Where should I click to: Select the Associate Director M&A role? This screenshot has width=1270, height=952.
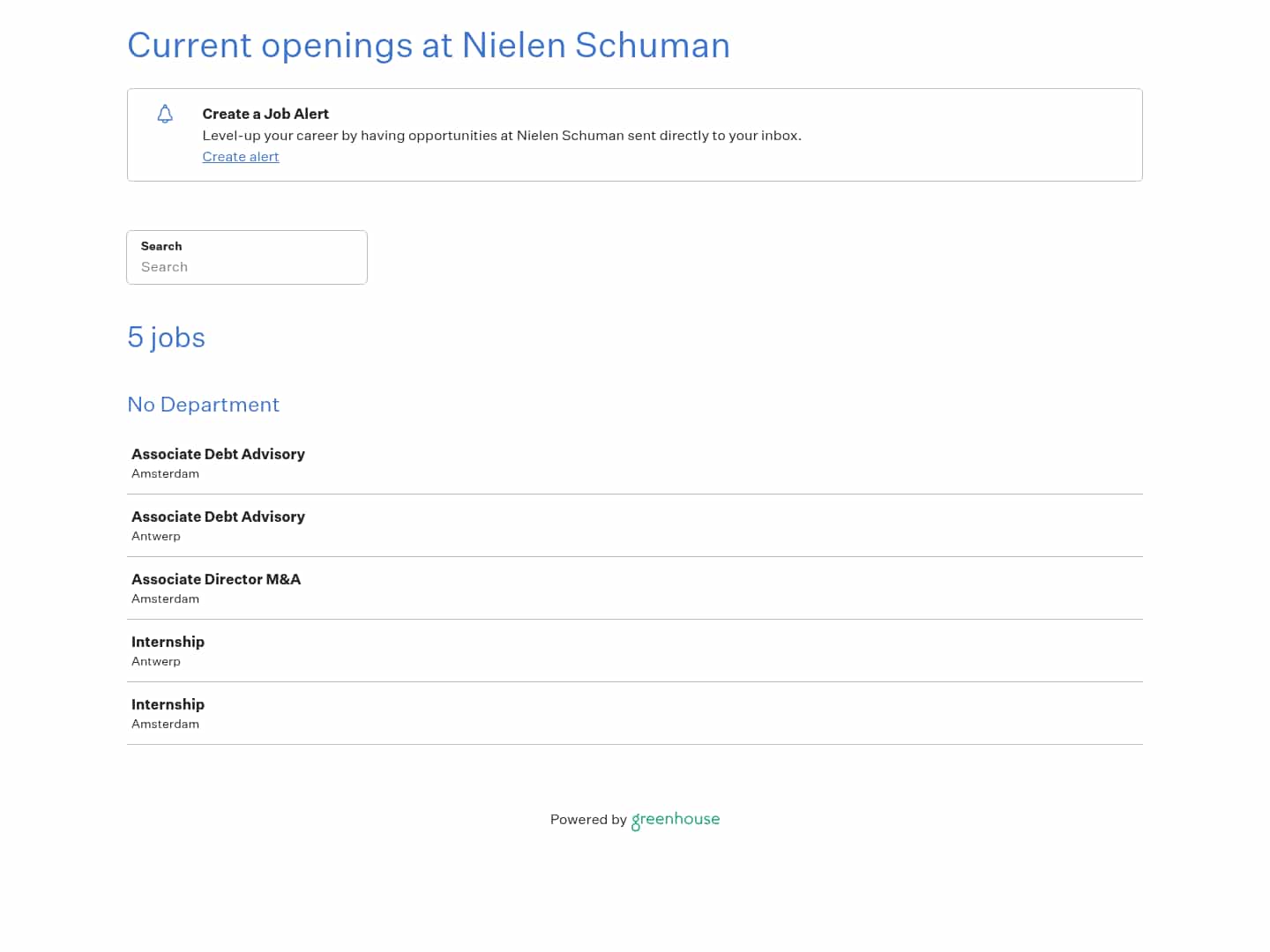coord(216,579)
